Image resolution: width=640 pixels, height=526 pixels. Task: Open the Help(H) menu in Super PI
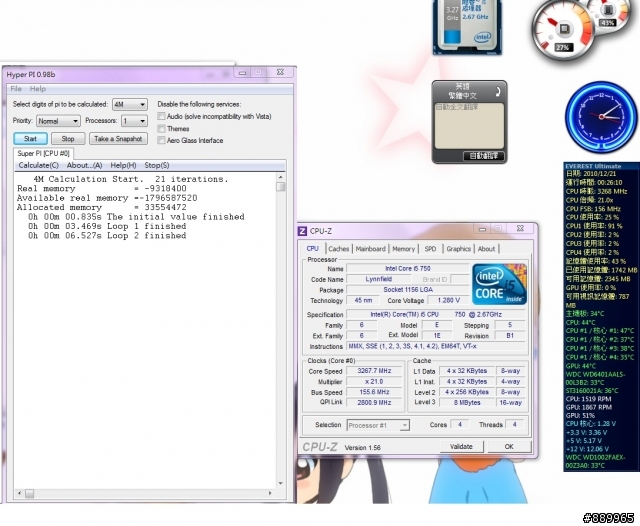[123, 165]
